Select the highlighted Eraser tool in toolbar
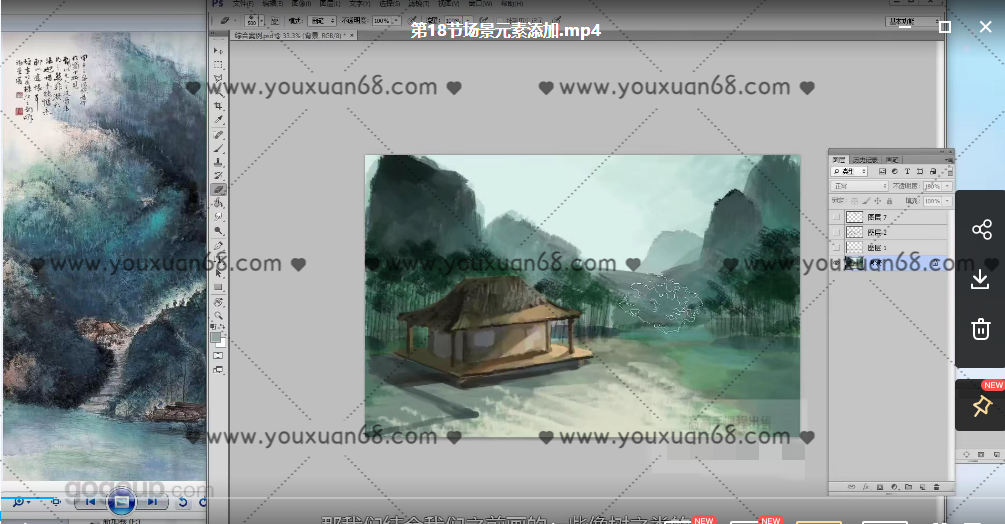Screen dimensions: 1005x524 click(x=218, y=190)
